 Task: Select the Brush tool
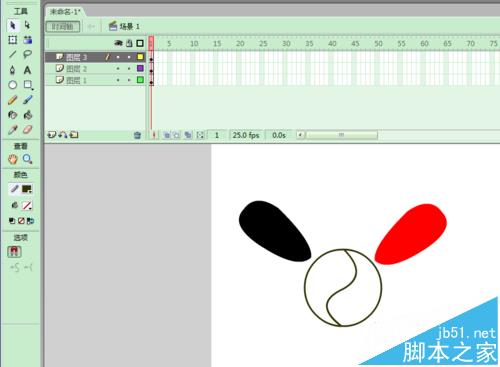(28, 100)
